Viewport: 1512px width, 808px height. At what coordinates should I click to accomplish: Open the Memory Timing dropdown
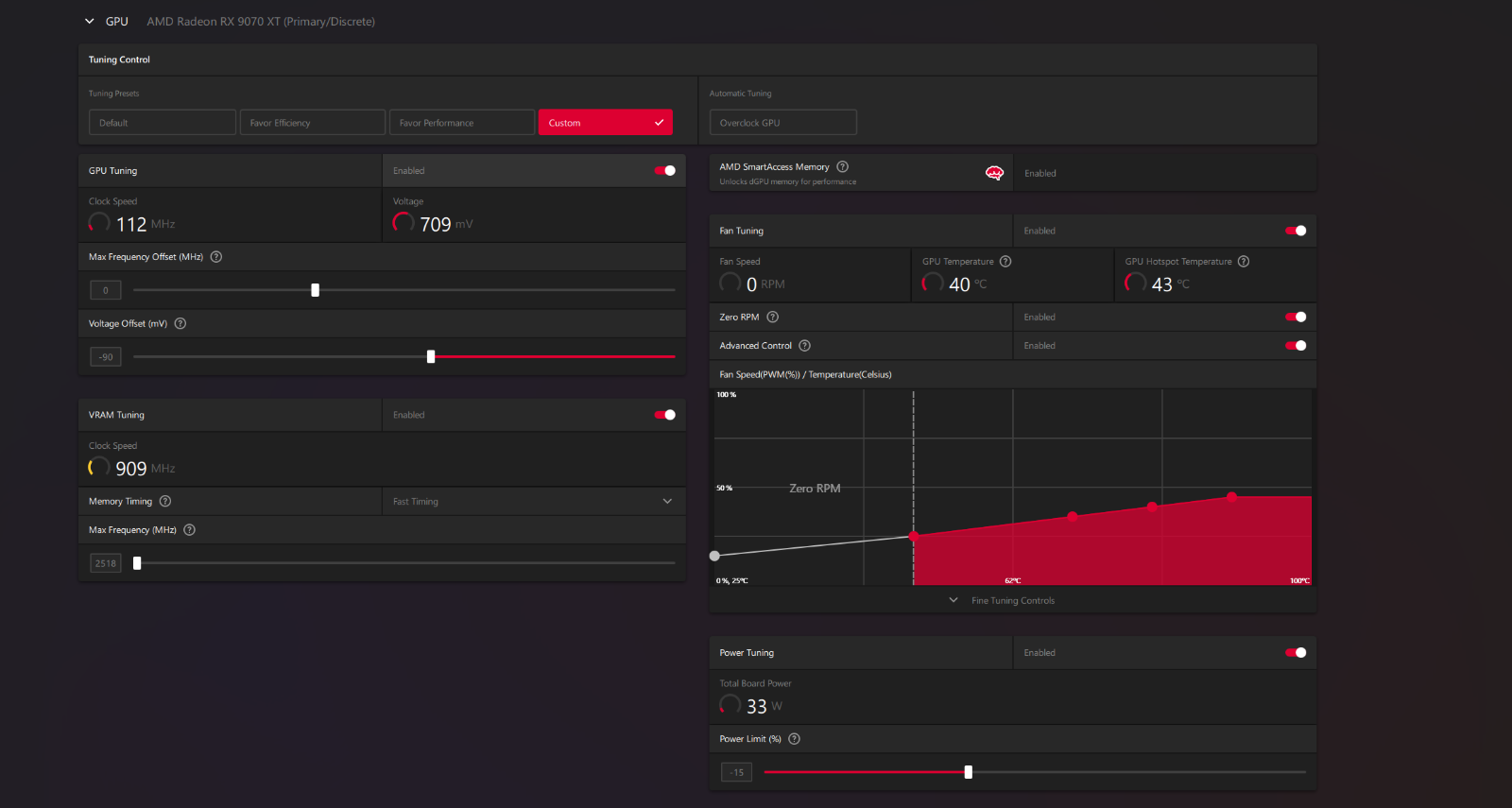(533, 502)
